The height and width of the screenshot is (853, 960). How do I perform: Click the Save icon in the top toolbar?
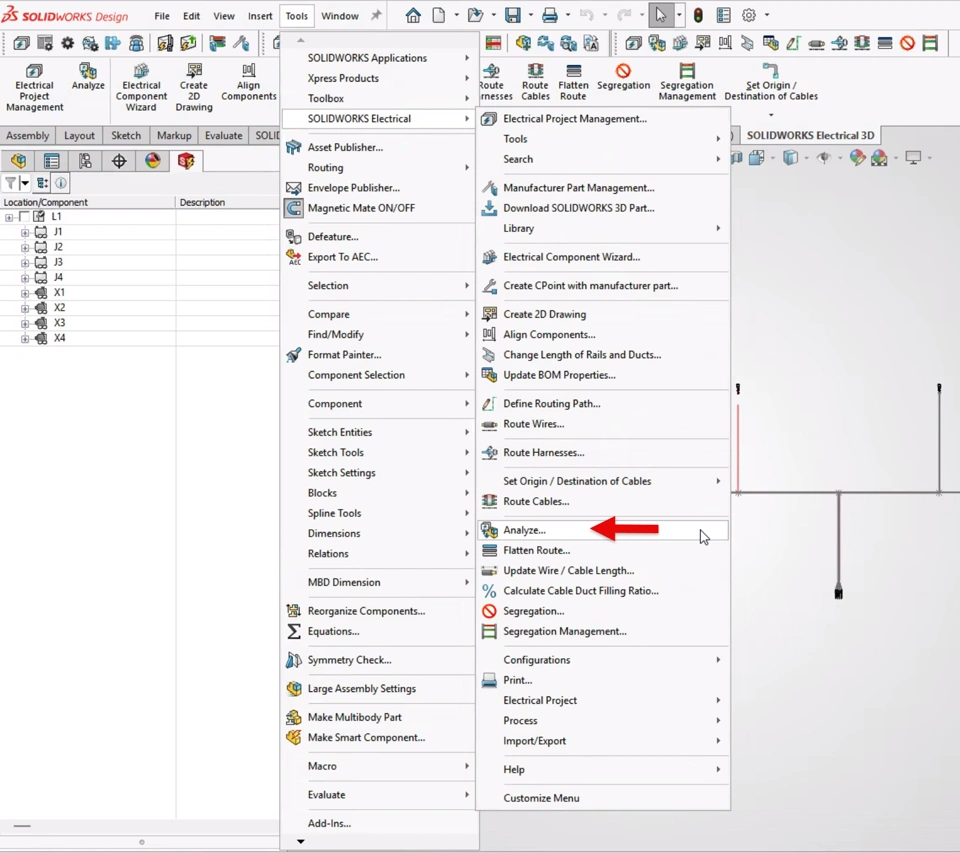pos(512,15)
